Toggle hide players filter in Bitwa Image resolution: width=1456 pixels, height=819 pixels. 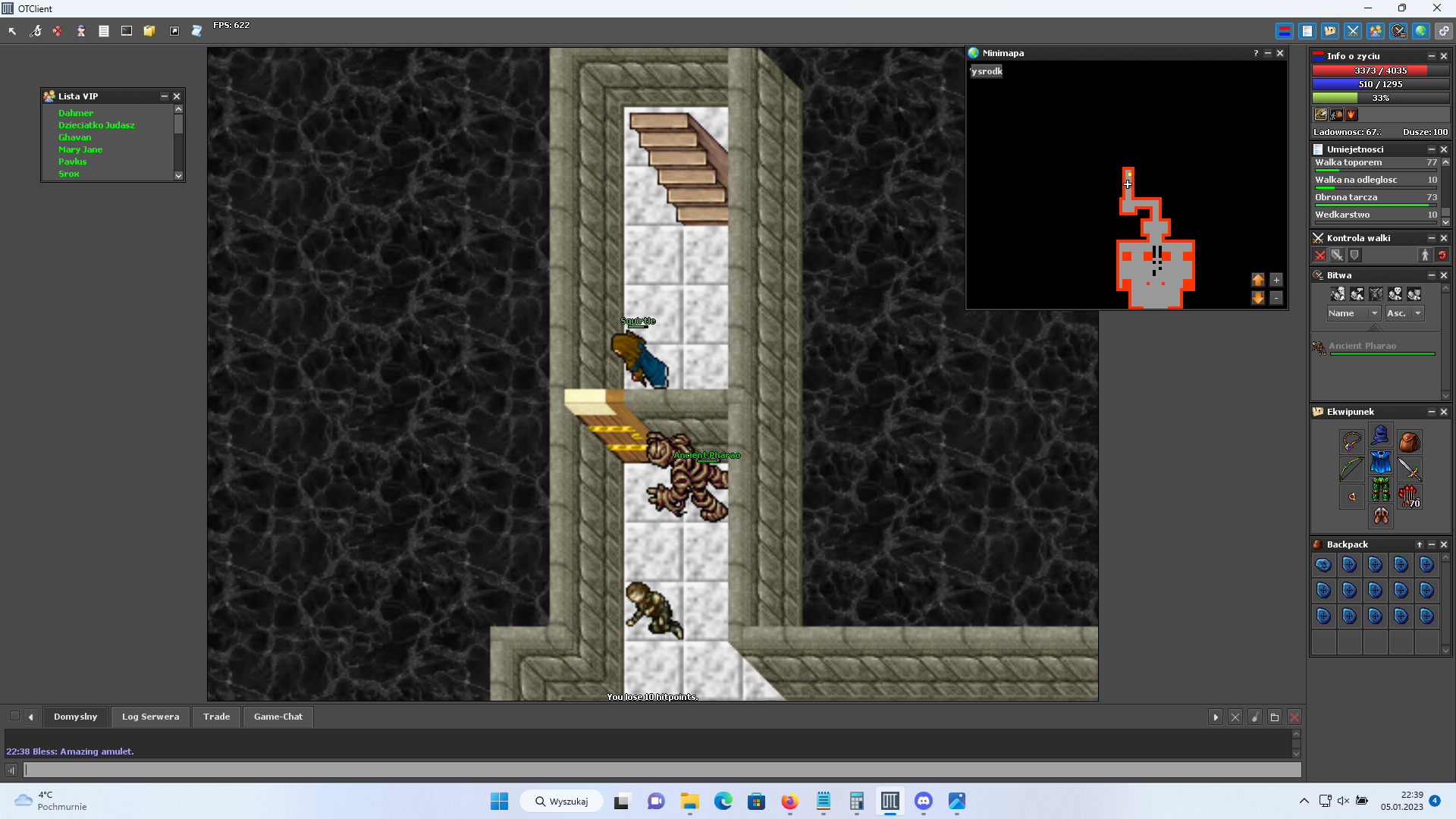(1338, 294)
